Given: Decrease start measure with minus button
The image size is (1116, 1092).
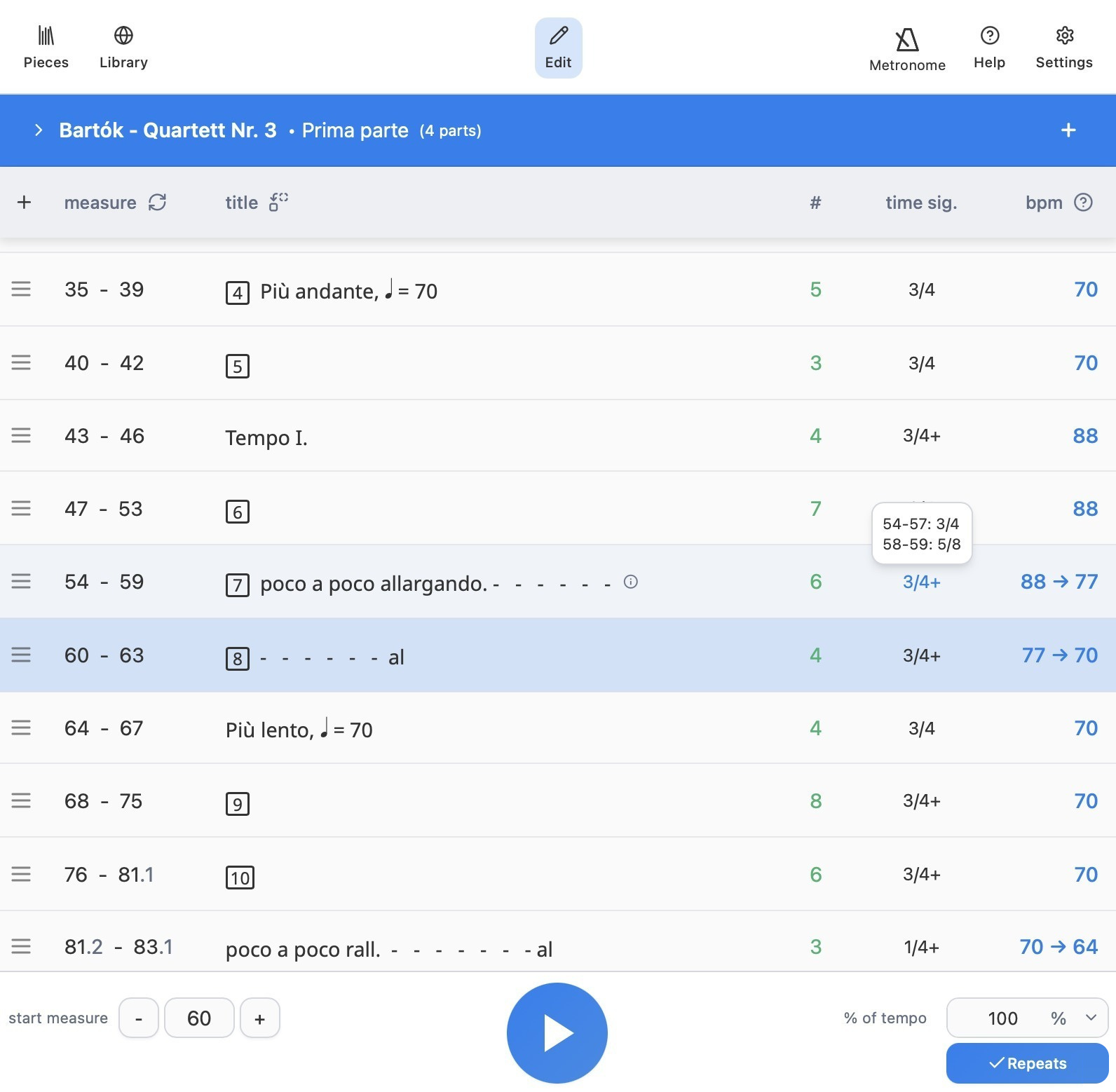Looking at the screenshot, I should point(139,1018).
